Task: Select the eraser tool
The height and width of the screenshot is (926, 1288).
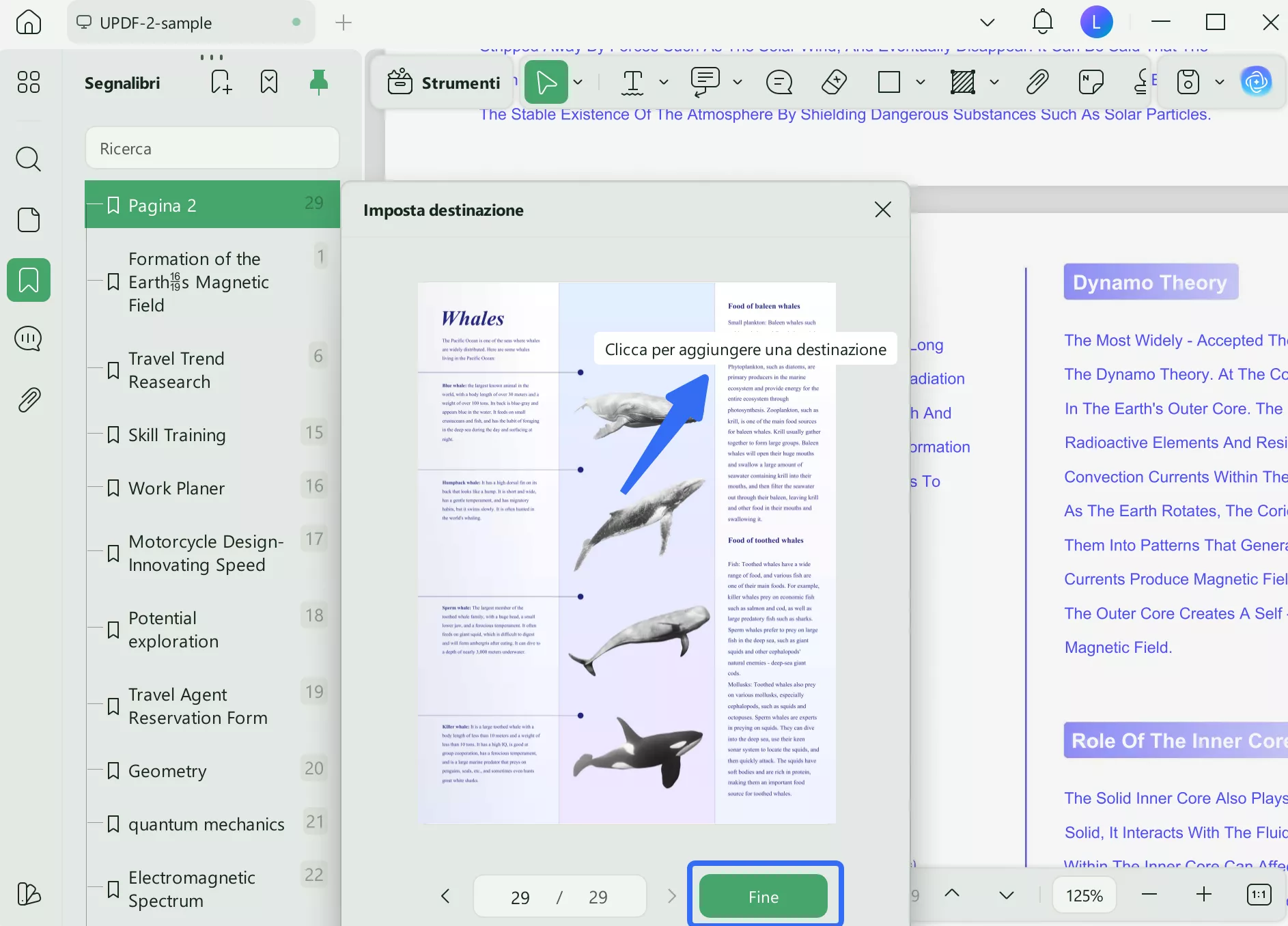Action: (834, 83)
